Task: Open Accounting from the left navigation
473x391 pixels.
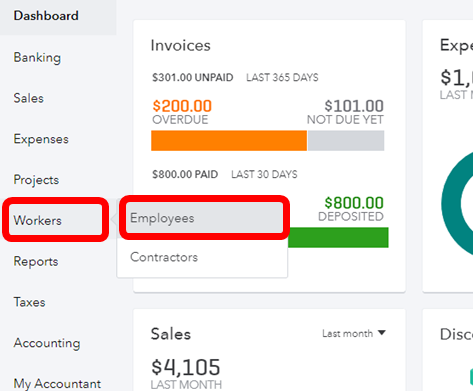Action: click(47, 343)
